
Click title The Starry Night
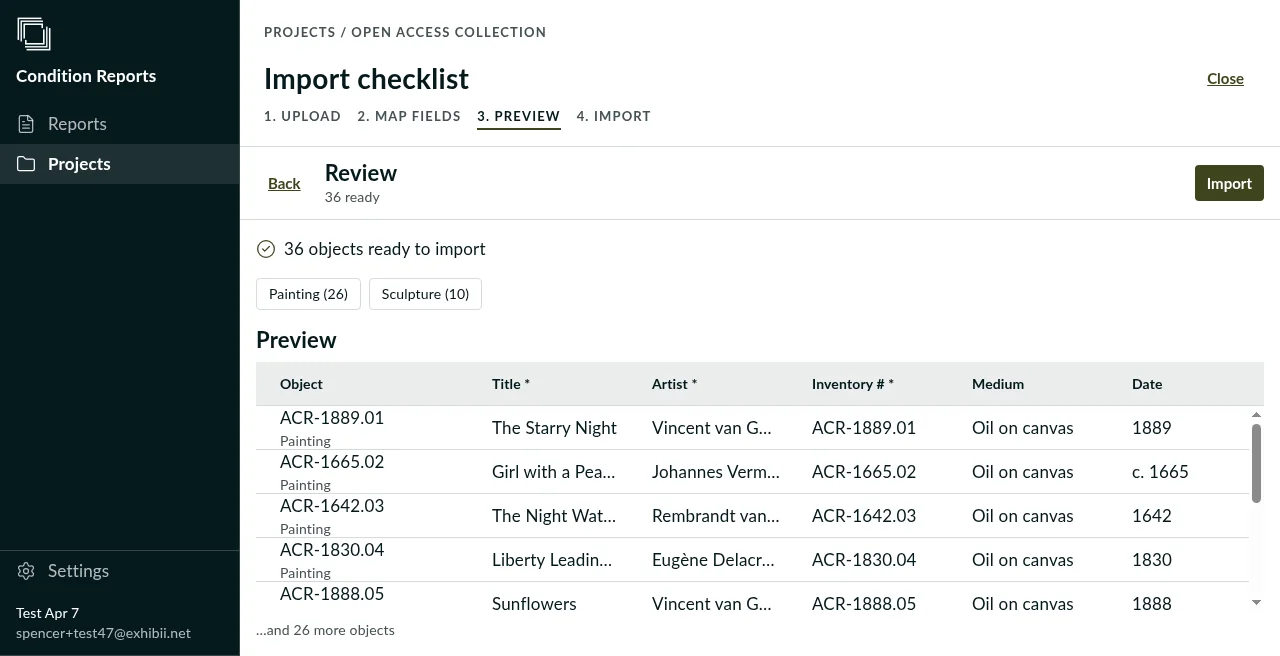[554, 428]
